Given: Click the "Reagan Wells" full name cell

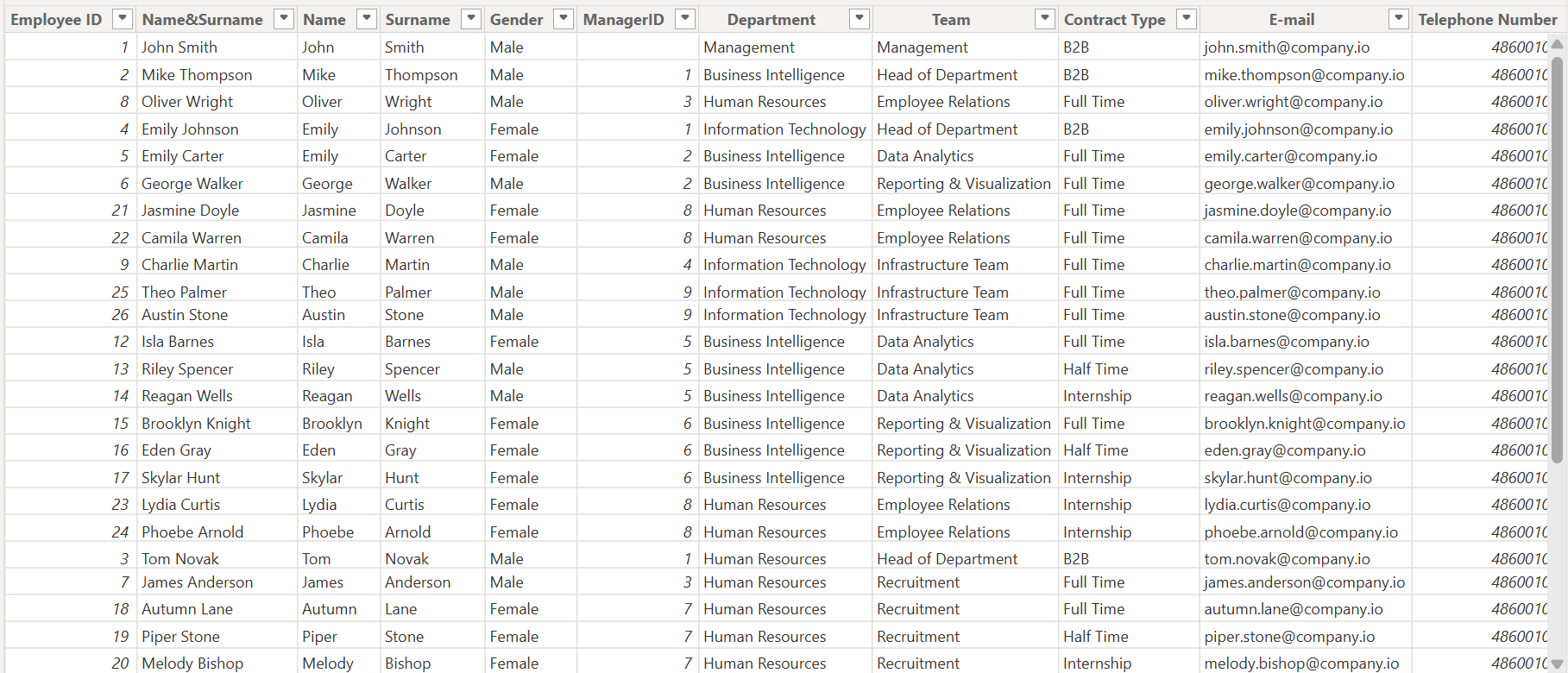Looking at the screenshot, I should coord(217,396).
